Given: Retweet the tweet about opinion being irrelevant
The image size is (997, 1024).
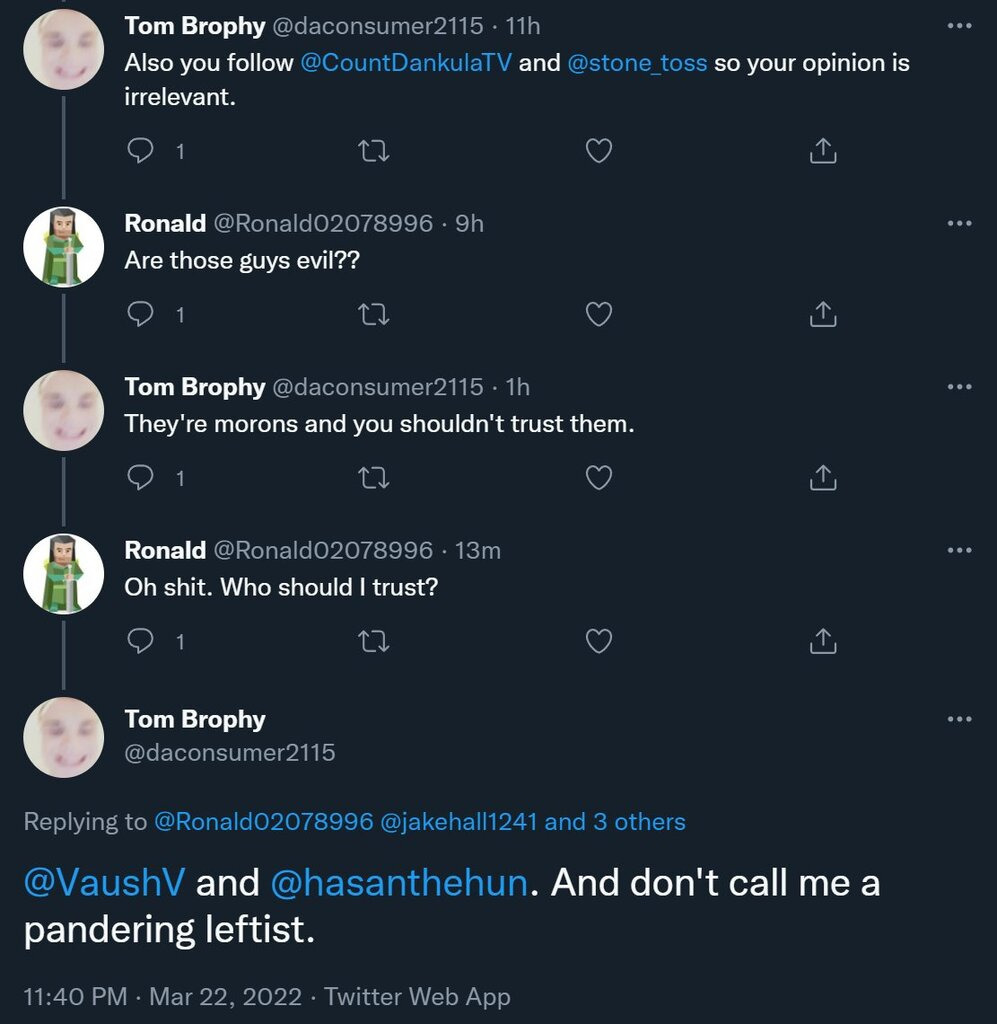Looking at the screenshot, I should 373,151.
